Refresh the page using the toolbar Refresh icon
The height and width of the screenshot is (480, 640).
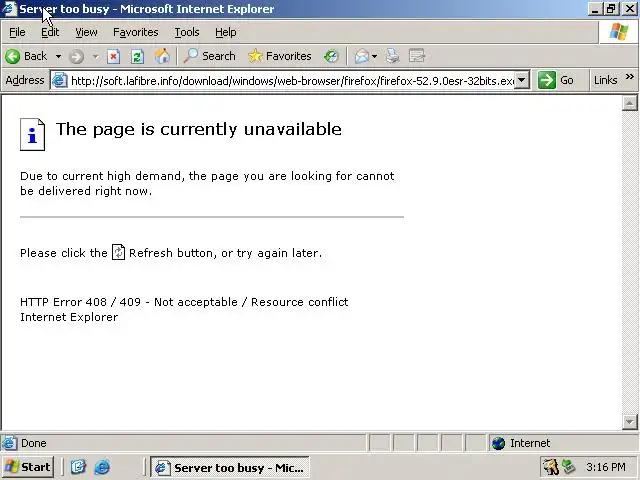pos(137,56)
